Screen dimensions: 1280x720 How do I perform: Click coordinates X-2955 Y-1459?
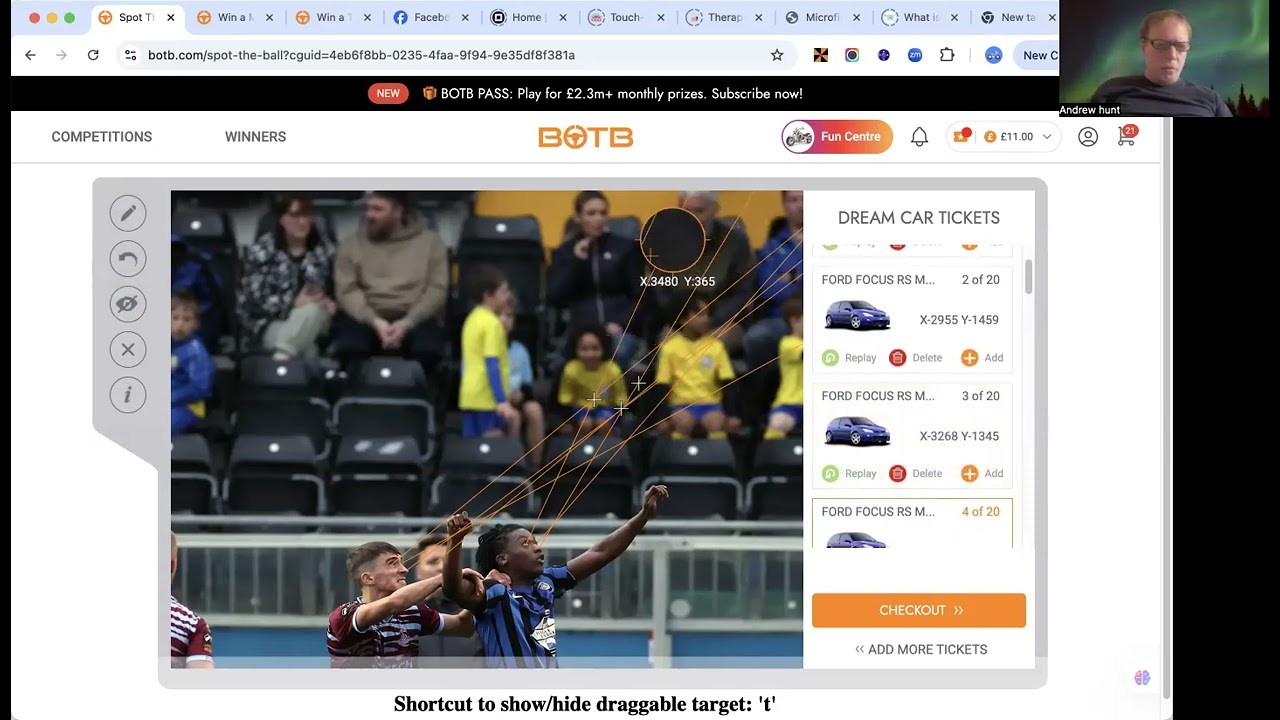(959, 320)
